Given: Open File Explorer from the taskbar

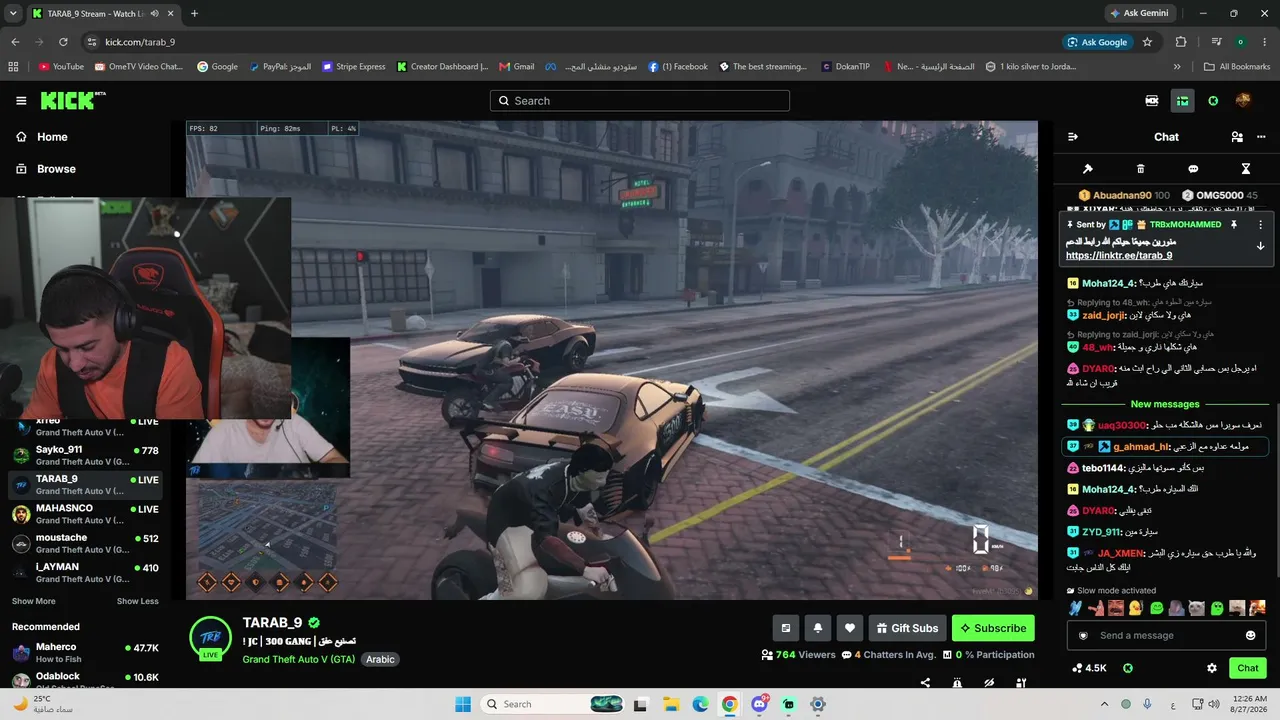Looking at the screenshot, I should click(x=671, y=704).
